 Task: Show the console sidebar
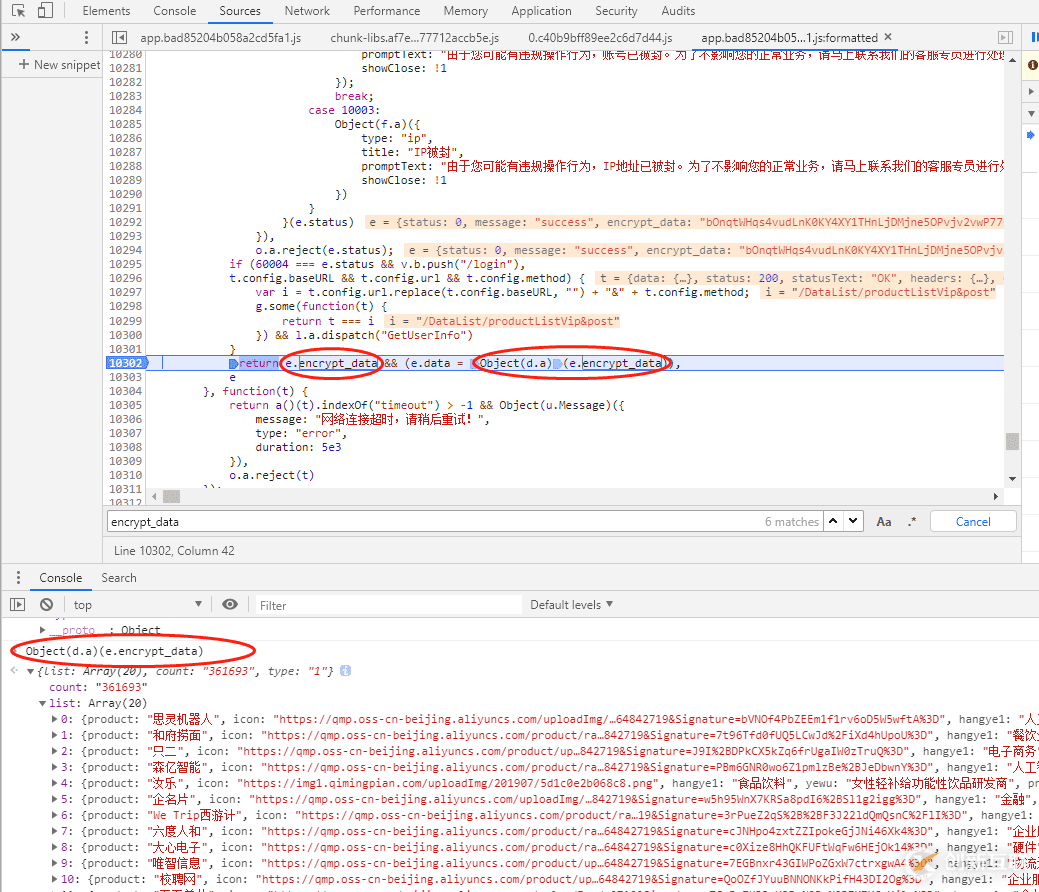17,605
